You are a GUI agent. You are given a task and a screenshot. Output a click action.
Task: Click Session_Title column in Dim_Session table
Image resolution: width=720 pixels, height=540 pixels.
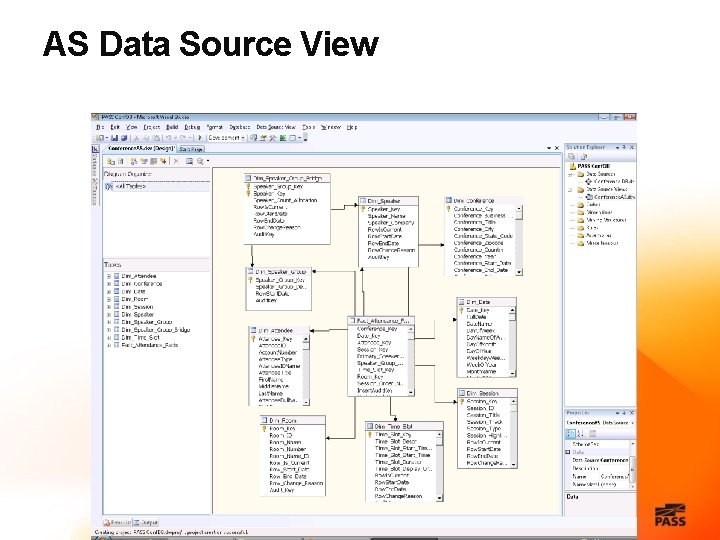[483, 415]
